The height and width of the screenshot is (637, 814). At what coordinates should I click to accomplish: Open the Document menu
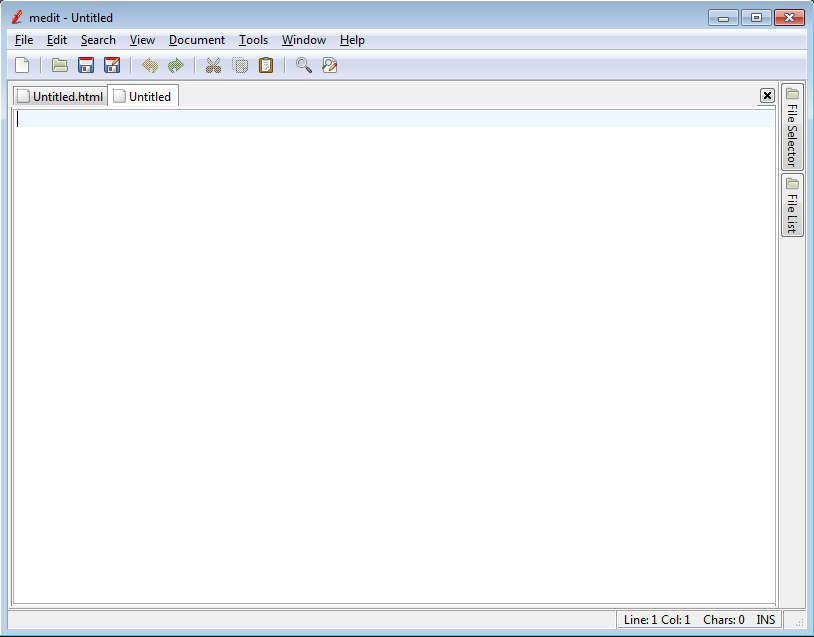click(197, 40)
